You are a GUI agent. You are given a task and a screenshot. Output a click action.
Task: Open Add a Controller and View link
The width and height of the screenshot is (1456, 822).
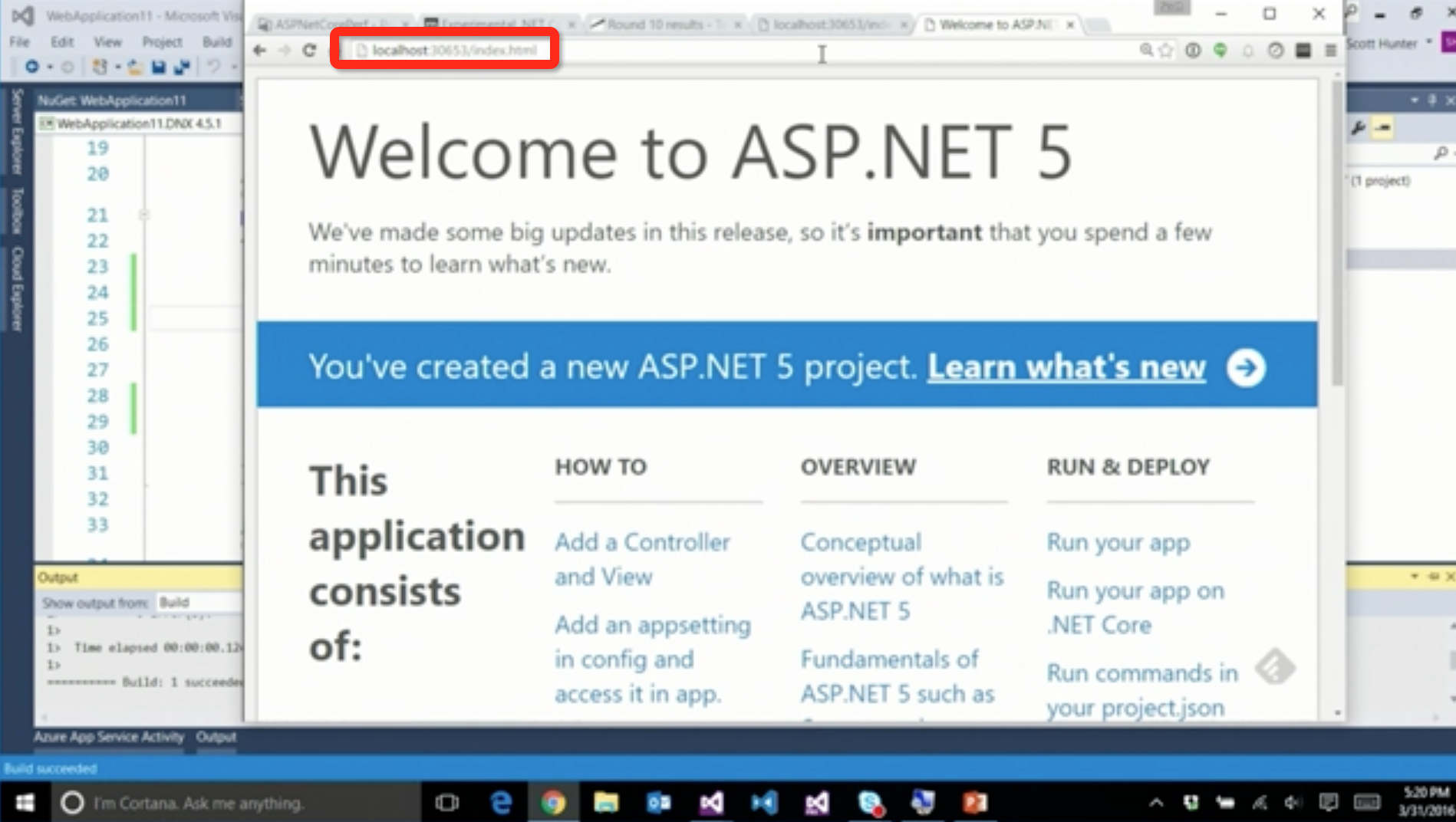(642, 559)
